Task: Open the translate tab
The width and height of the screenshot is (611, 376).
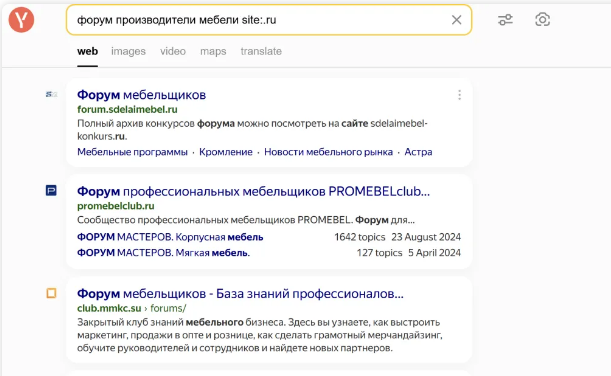Action: (x=261, y=51)
